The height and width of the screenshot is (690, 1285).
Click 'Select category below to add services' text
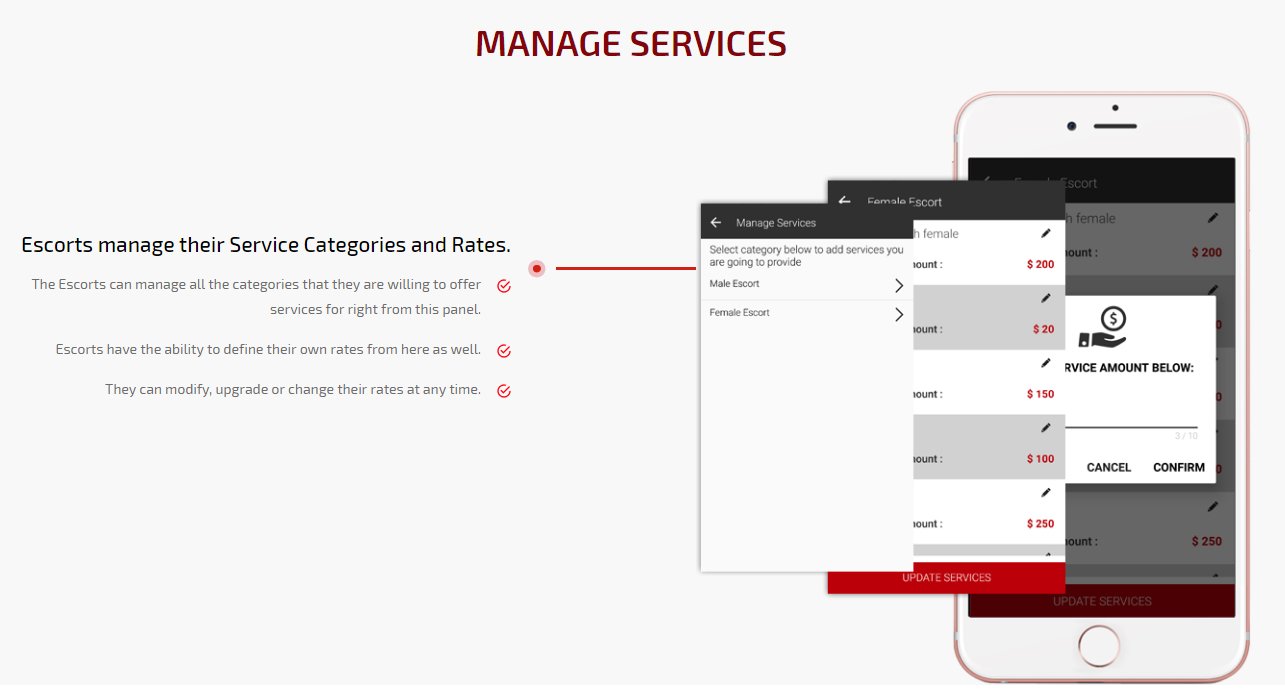coord(806,256)
